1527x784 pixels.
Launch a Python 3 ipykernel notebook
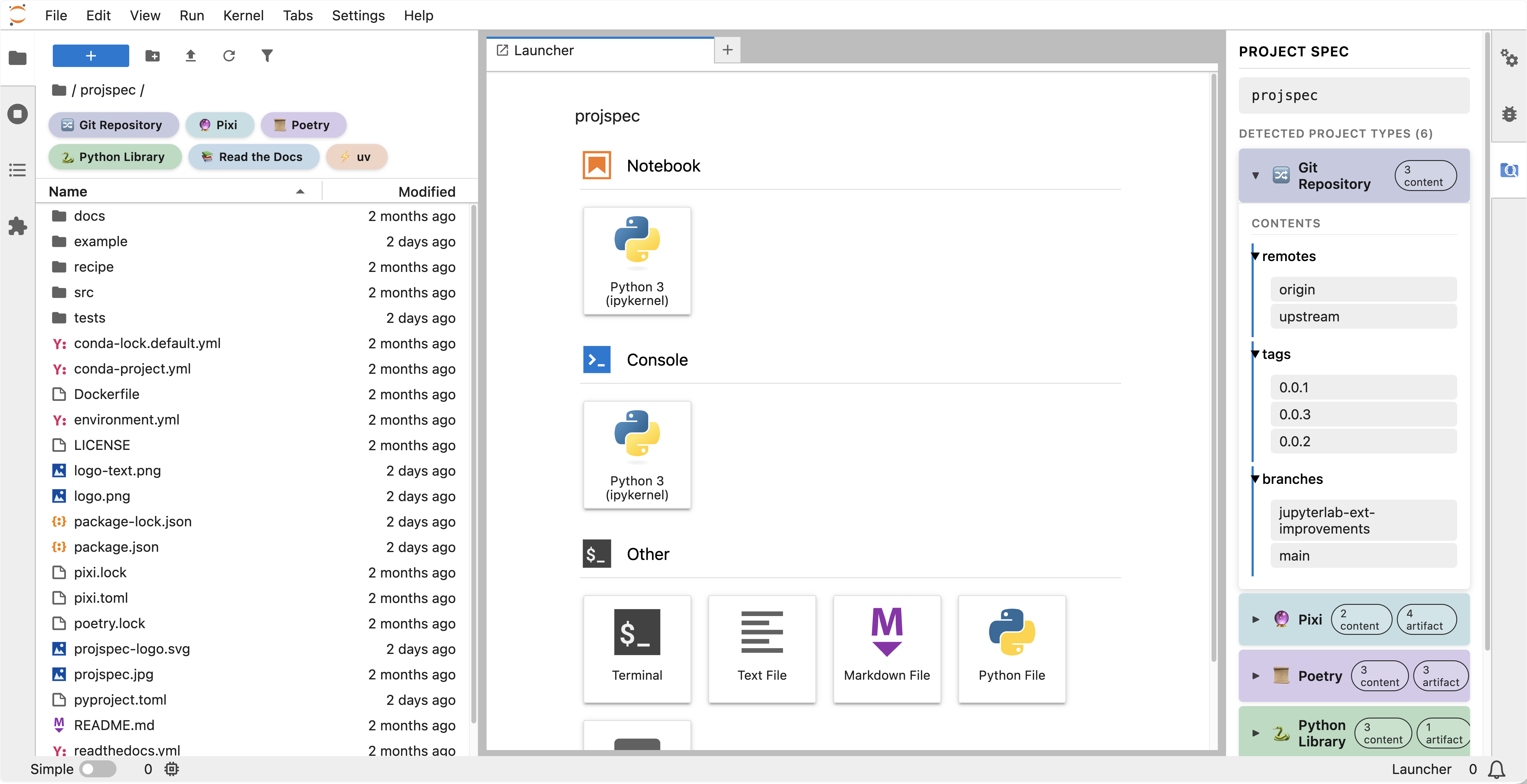[x=637, y=261]
